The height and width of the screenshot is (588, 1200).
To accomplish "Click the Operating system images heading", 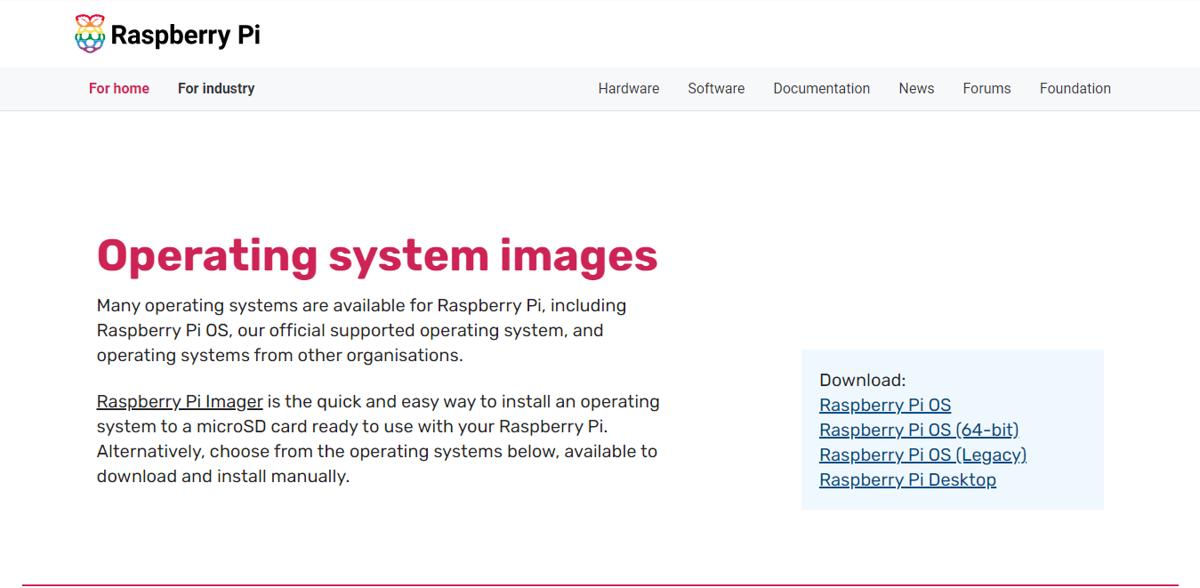I will point(377,255).
